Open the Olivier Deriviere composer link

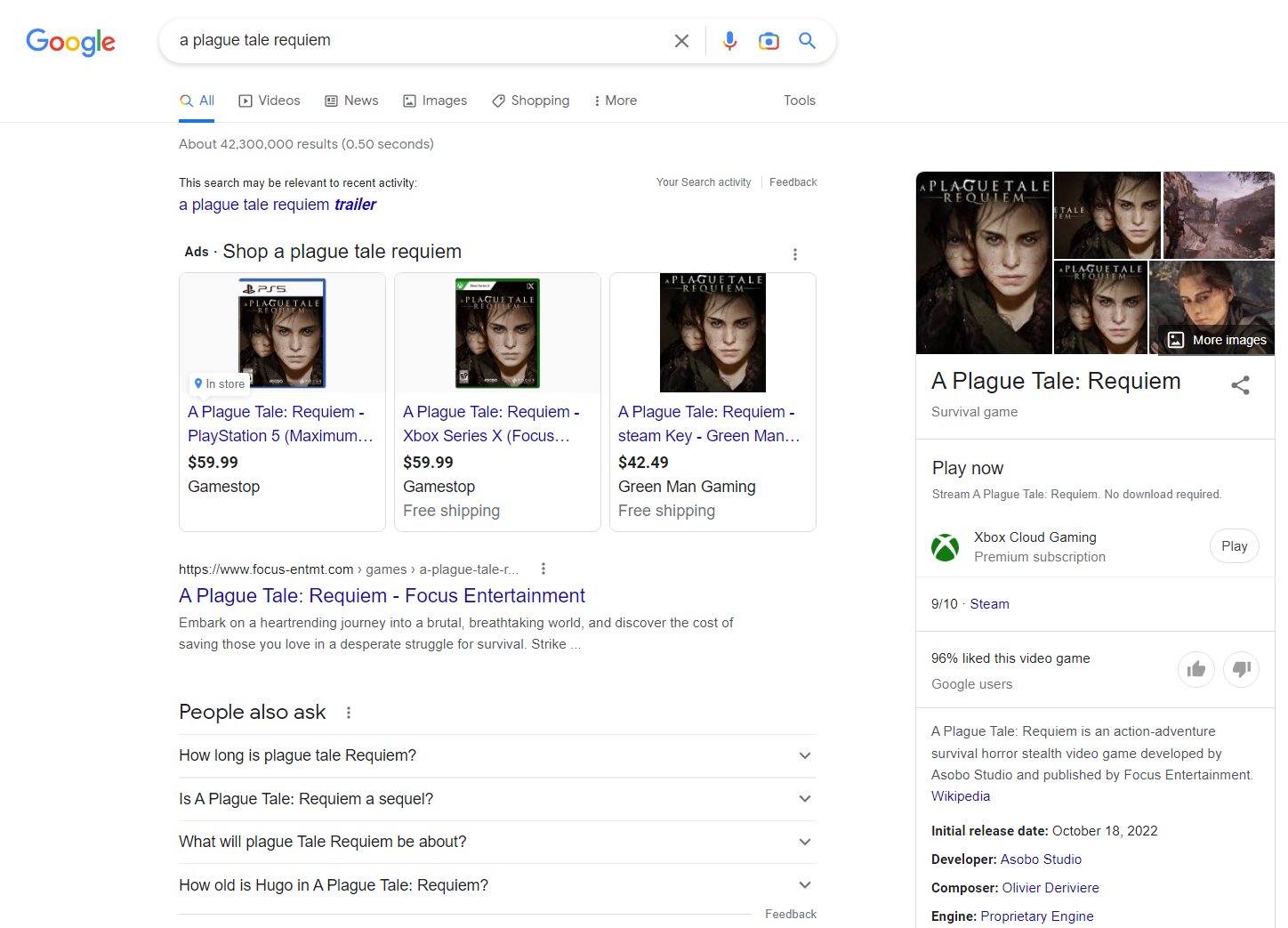click(1051, 888)
